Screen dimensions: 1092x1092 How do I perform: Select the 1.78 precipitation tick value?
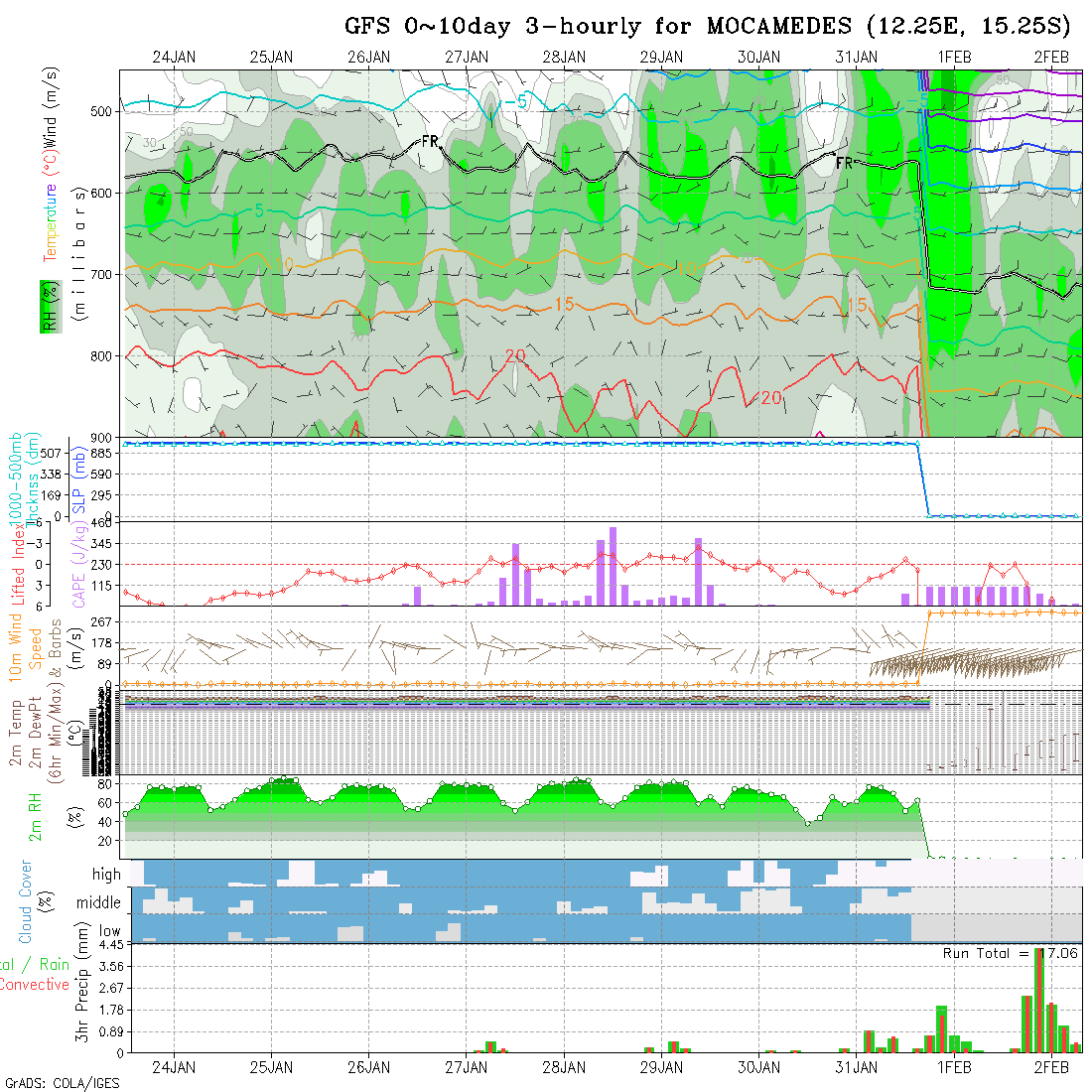click(111, 1010)
